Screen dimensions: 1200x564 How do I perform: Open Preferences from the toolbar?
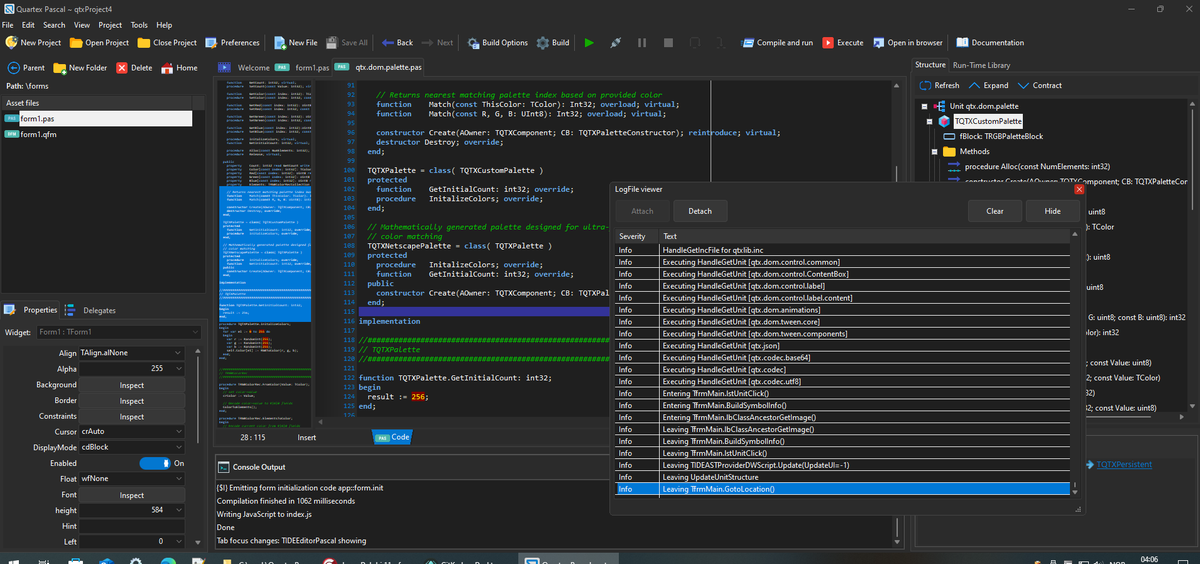pyautogui.click(x=233, y=43)
